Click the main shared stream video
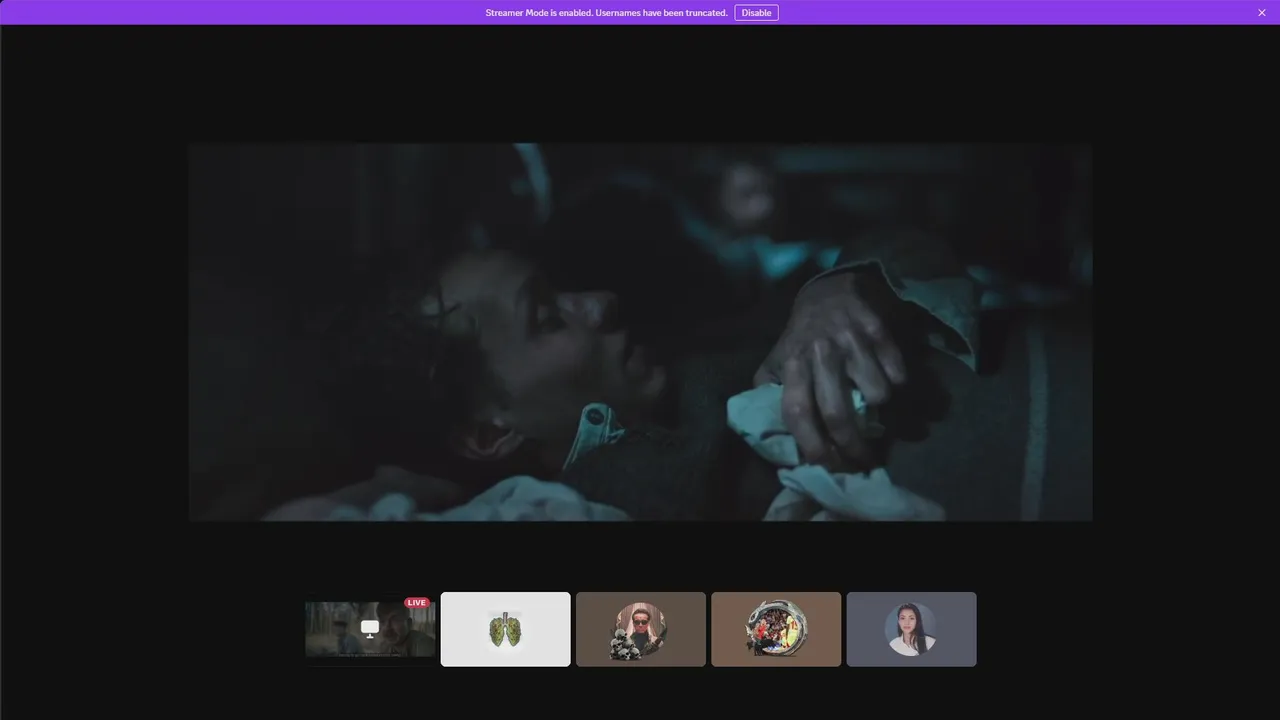1280x720 pixels. (640, 332)
